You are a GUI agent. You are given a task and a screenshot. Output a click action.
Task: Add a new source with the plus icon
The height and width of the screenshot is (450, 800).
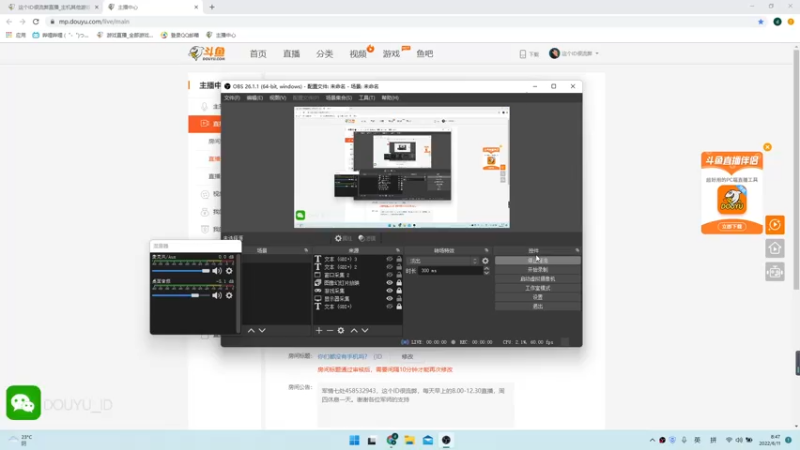[319, 331]
